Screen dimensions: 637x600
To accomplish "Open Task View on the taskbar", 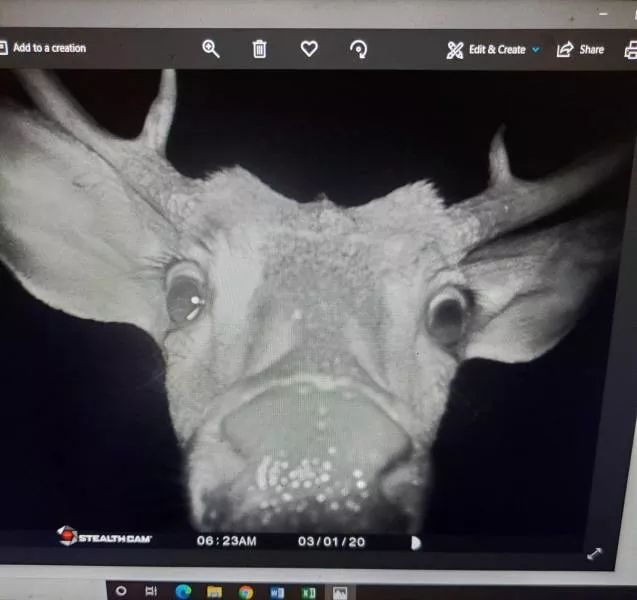I will 152,591.
